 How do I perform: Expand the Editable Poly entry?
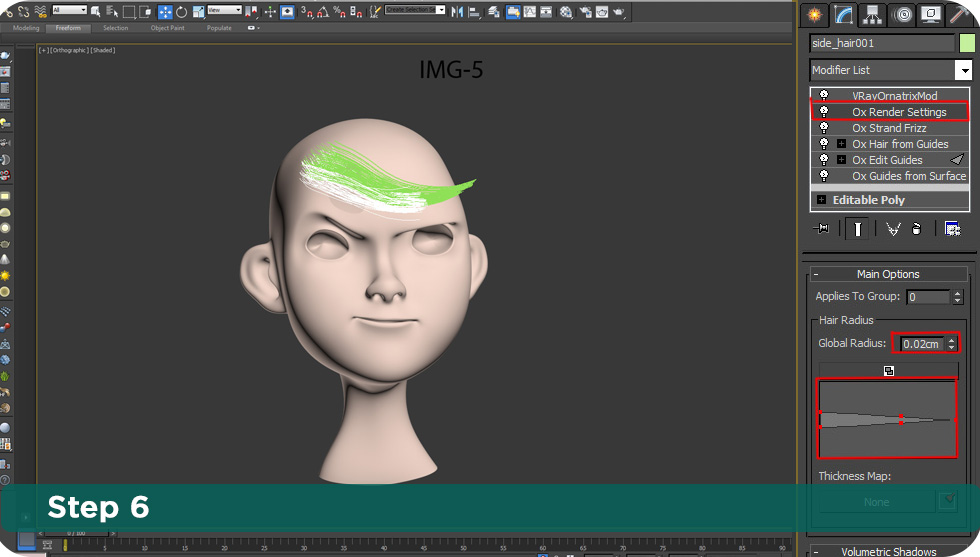point(822,200)
